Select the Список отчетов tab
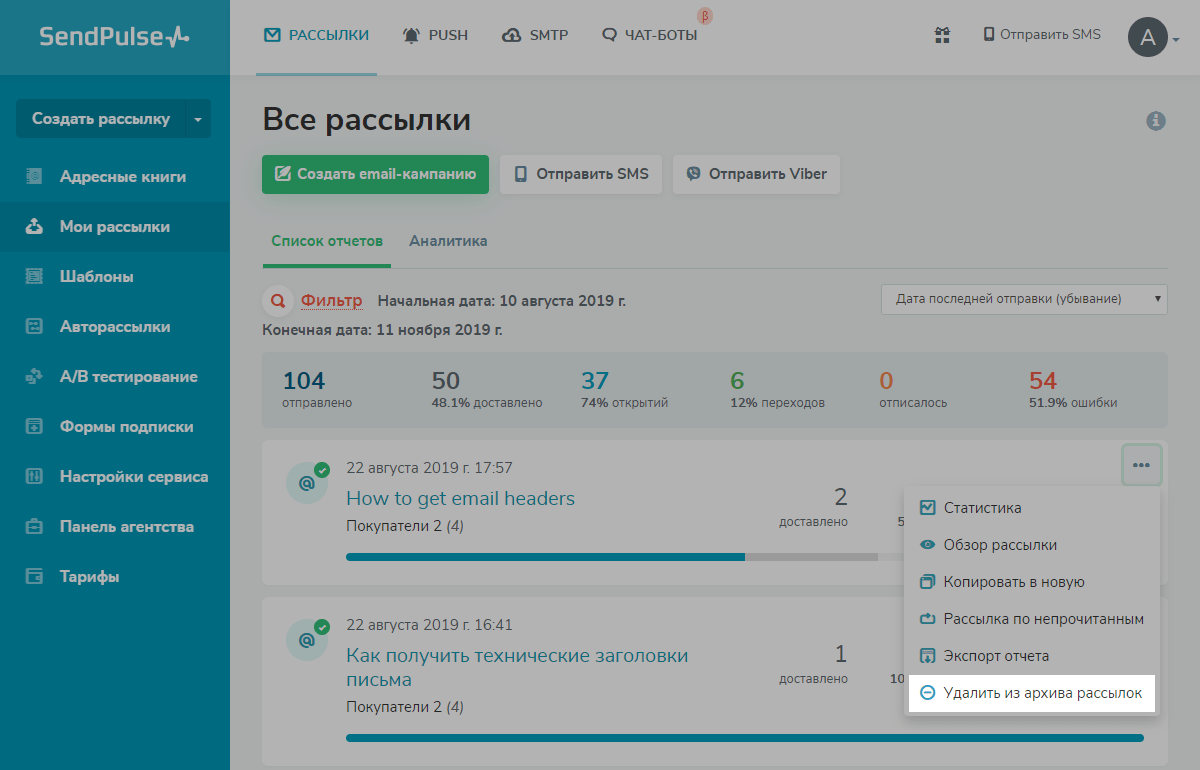Image resolution: width=1200 pixels, height=770 pixels. (327, 241)
